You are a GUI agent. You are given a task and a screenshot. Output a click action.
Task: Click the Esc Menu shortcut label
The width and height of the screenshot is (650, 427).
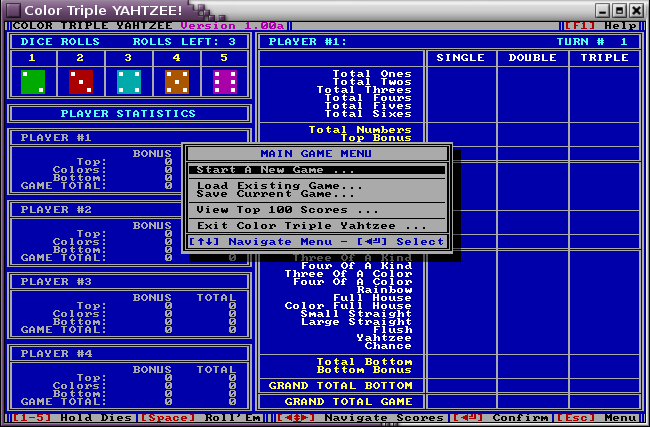pos(597,417)
